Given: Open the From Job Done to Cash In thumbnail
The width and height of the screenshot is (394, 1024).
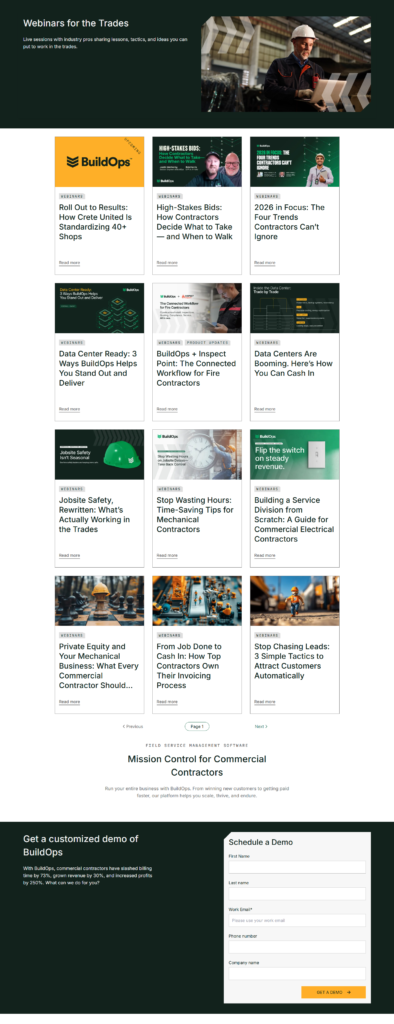Looking at the screenshot, I should point(197,601).
